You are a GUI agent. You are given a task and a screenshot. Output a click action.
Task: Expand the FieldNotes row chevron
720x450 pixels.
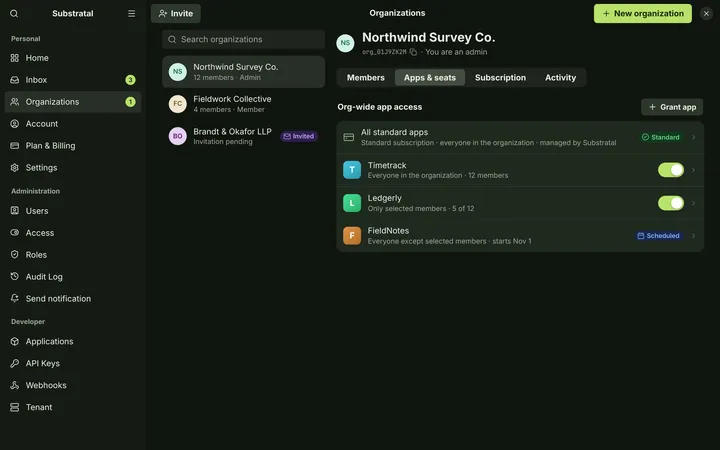coord(693,236)
